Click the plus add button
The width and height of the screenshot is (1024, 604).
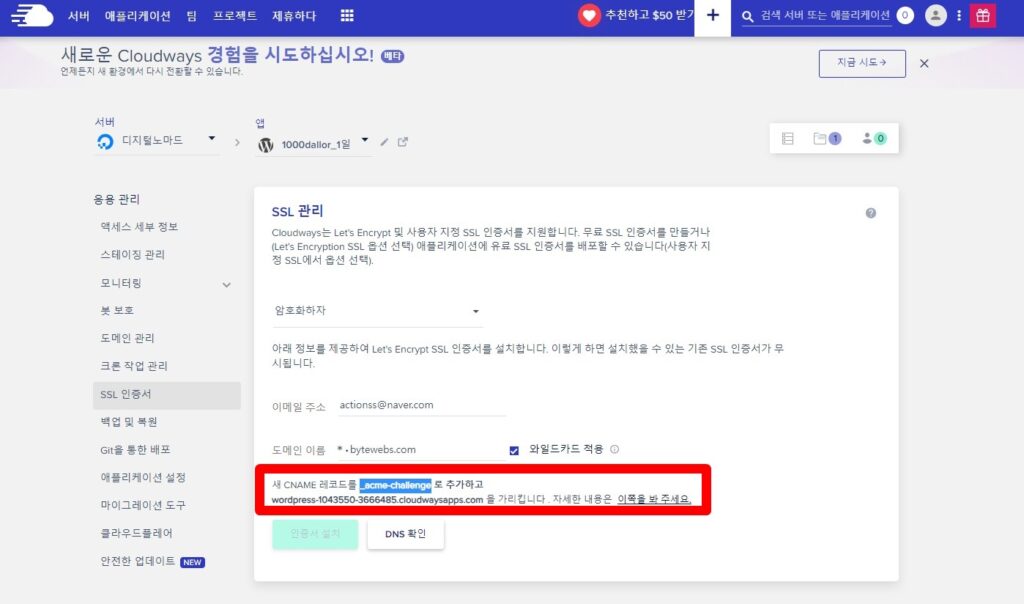coord(712,16)
